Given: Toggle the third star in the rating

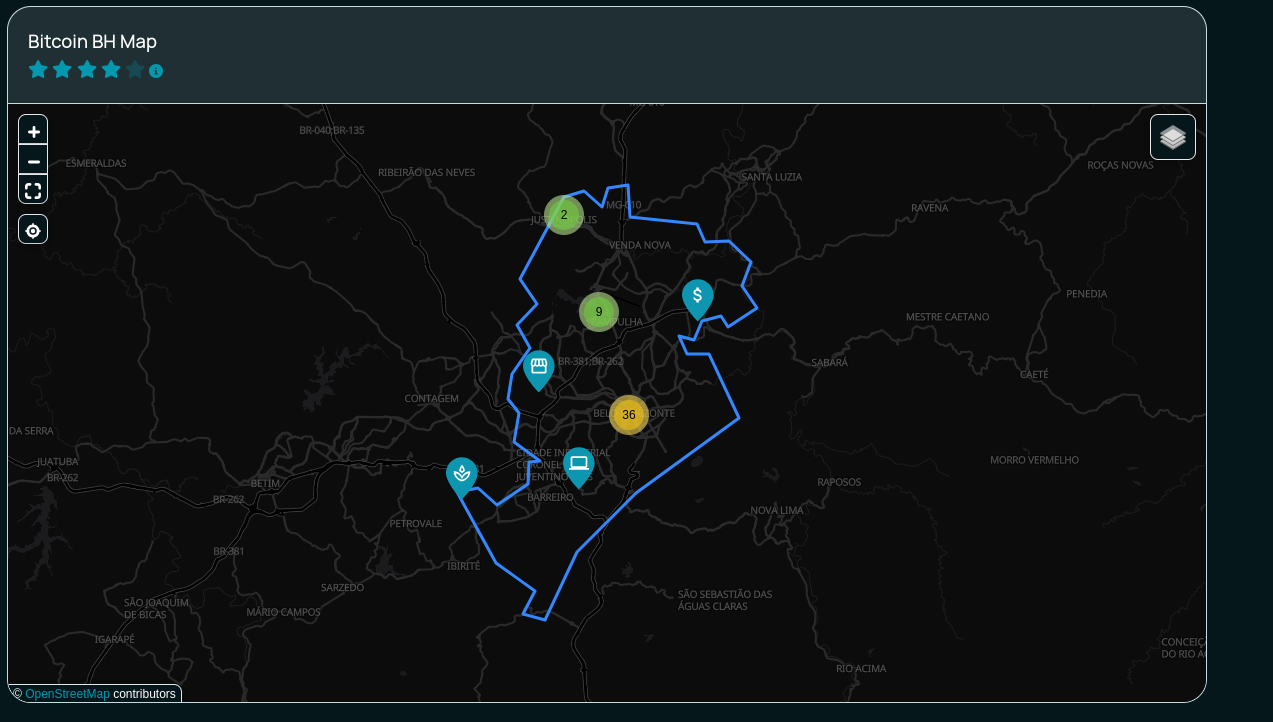Looking at the screenshot, I should tap(86, 69).
